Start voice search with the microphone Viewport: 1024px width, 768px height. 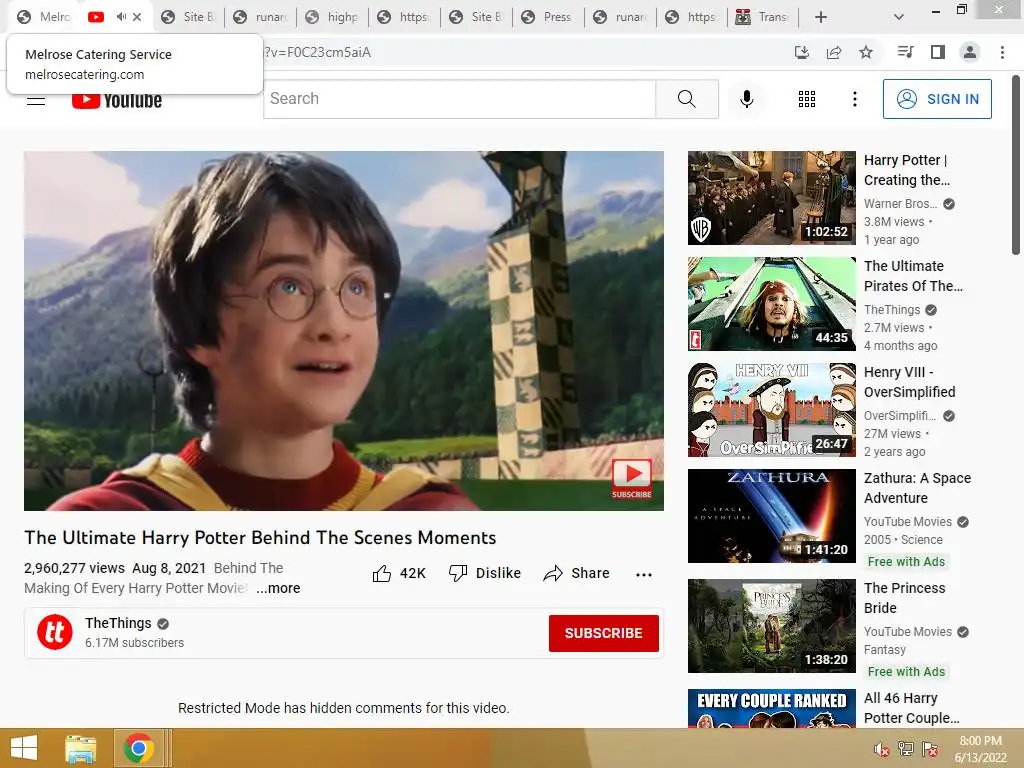click(x=746, y=99)
